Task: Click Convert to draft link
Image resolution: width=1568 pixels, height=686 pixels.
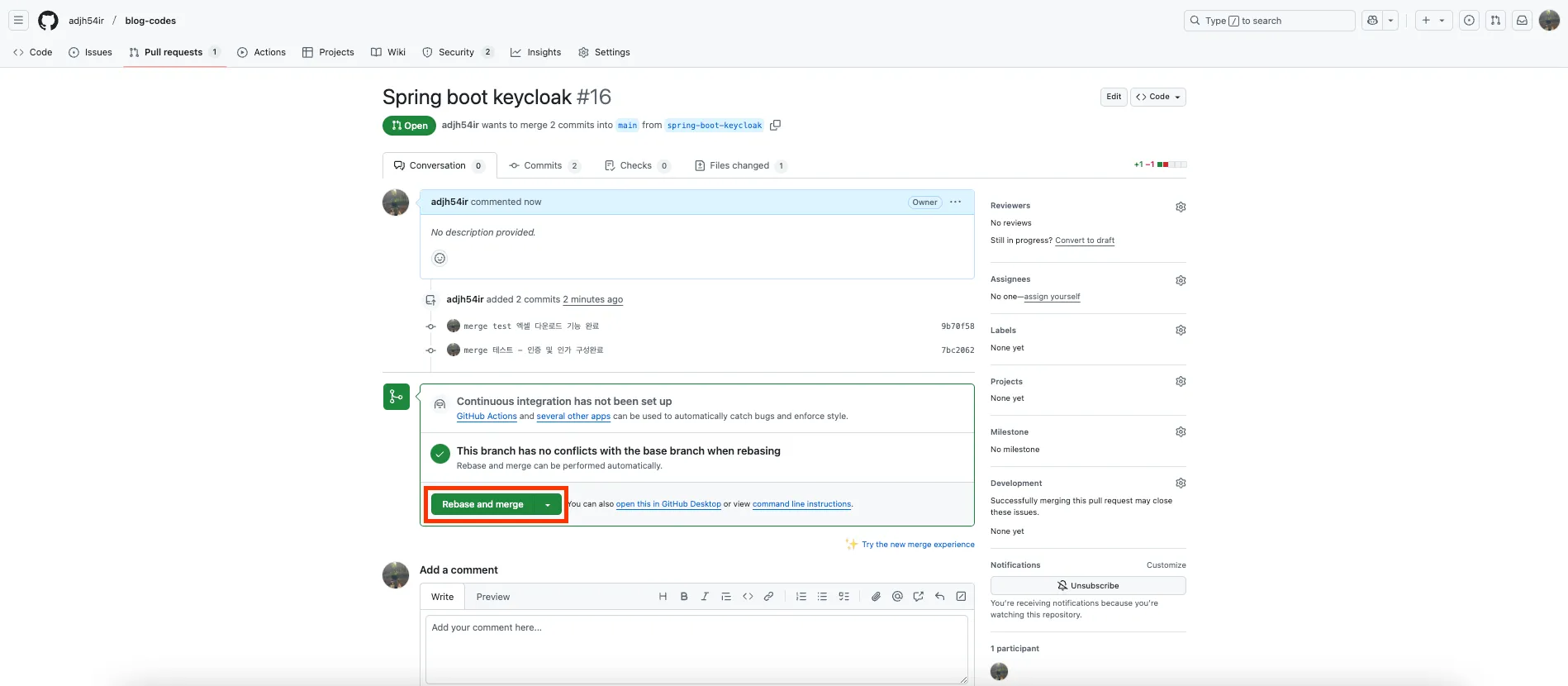Action: click(x=1085, y=241)
